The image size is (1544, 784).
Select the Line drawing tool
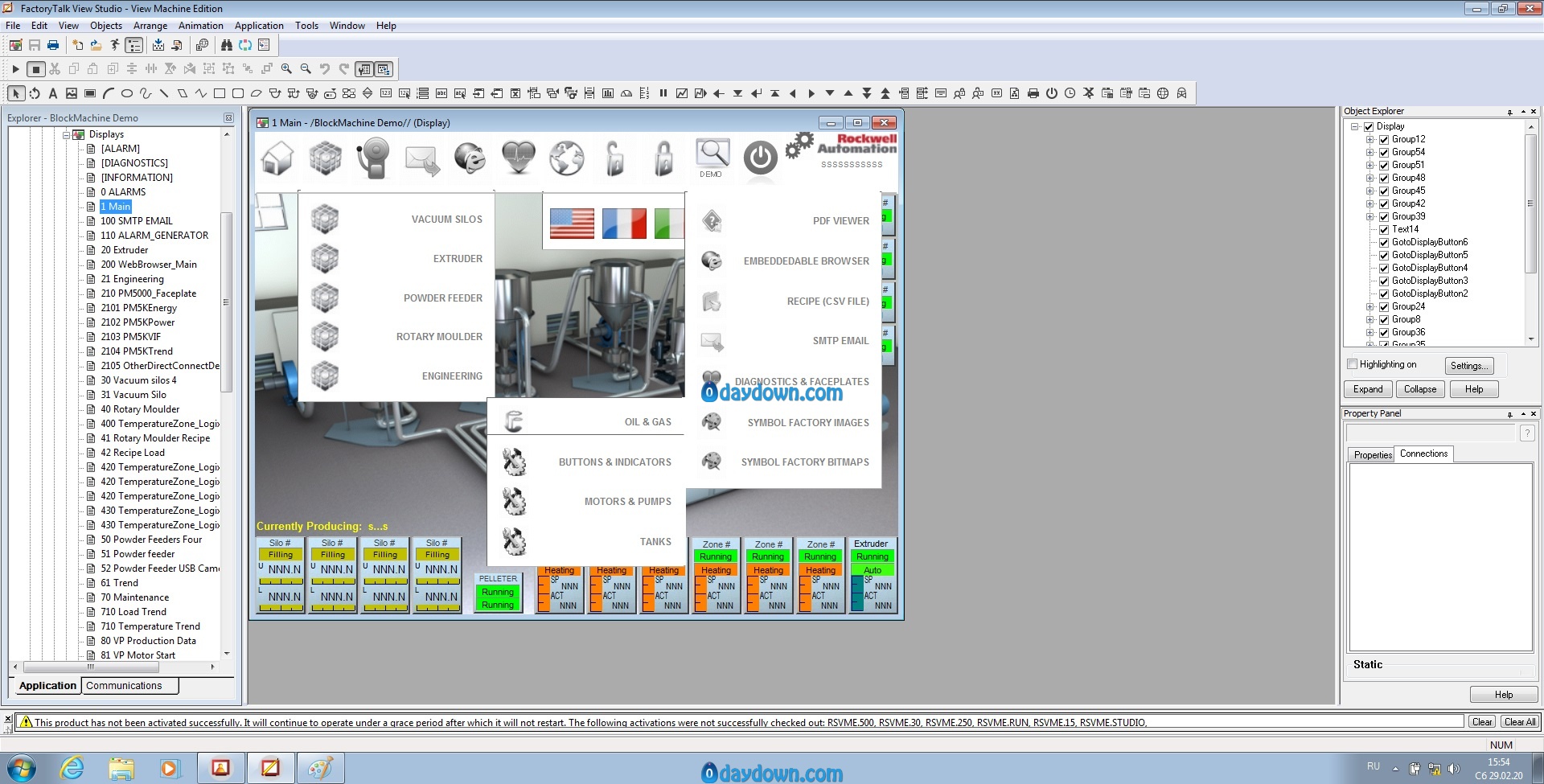pos(164,93)
